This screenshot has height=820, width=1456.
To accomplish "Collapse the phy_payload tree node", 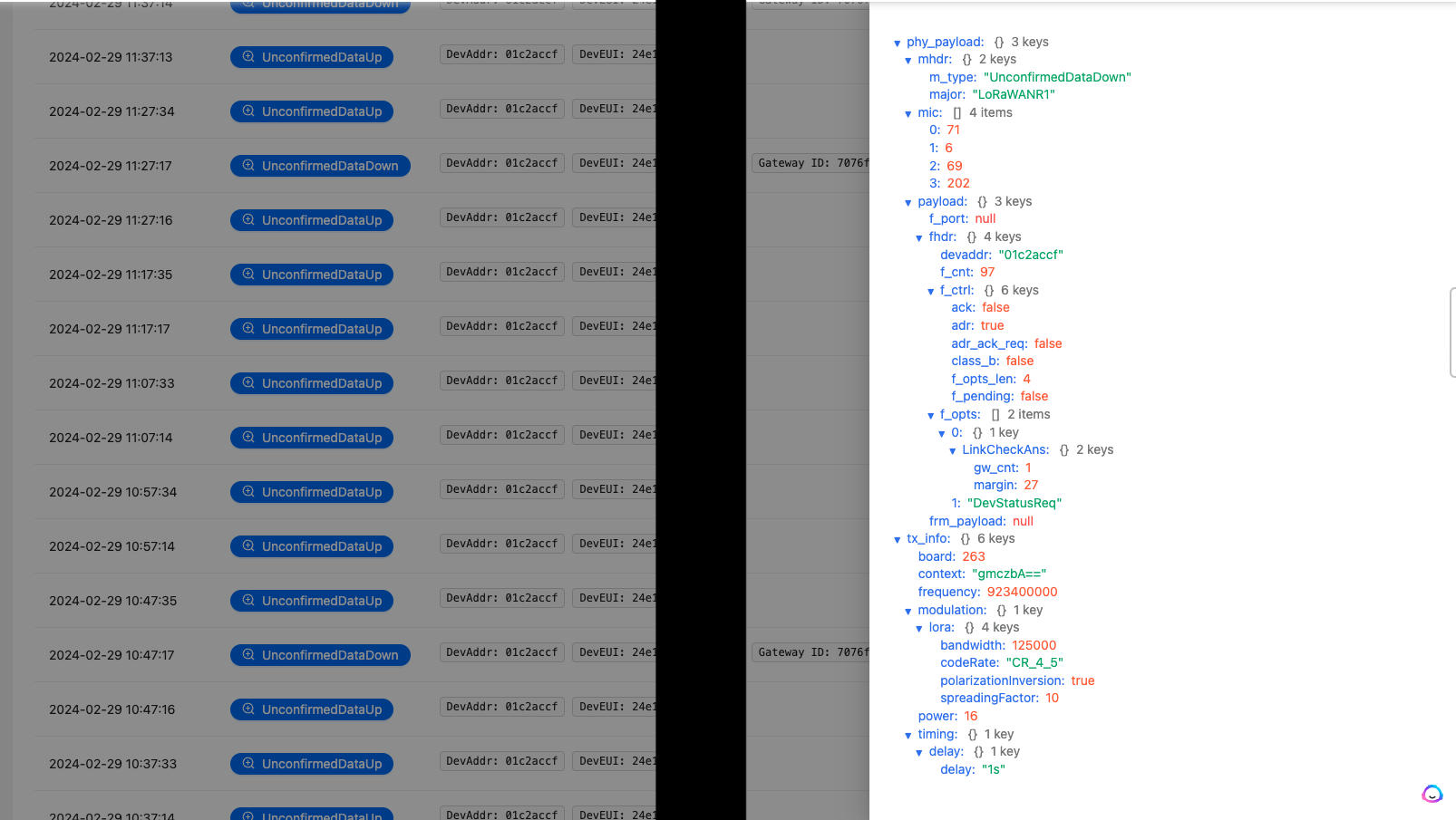I will 898,43.
